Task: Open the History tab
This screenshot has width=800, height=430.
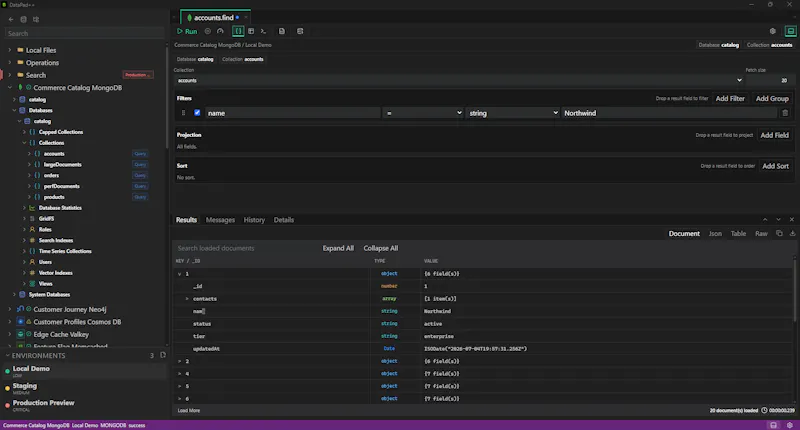Action: click(x=254, y=220)
